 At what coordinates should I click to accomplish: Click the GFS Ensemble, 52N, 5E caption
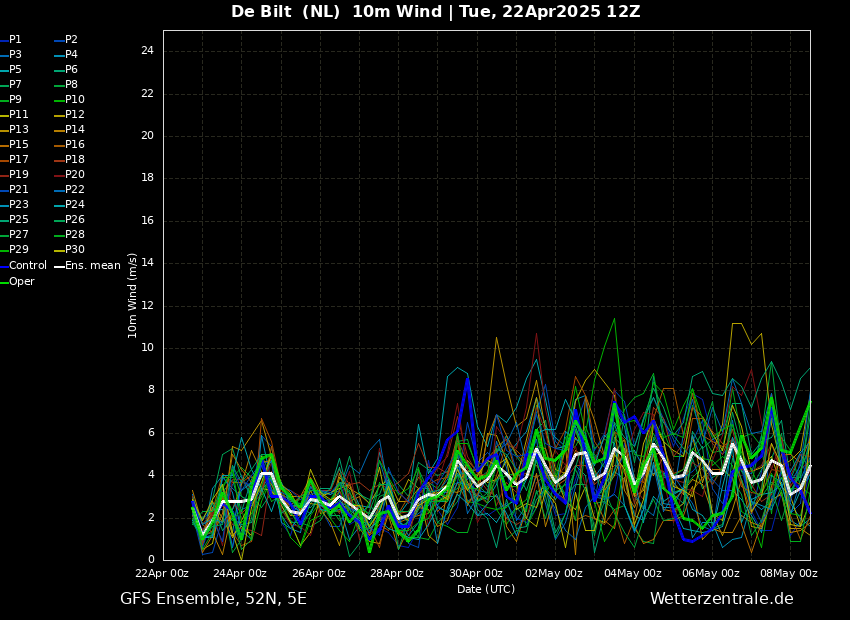[213, 599]
